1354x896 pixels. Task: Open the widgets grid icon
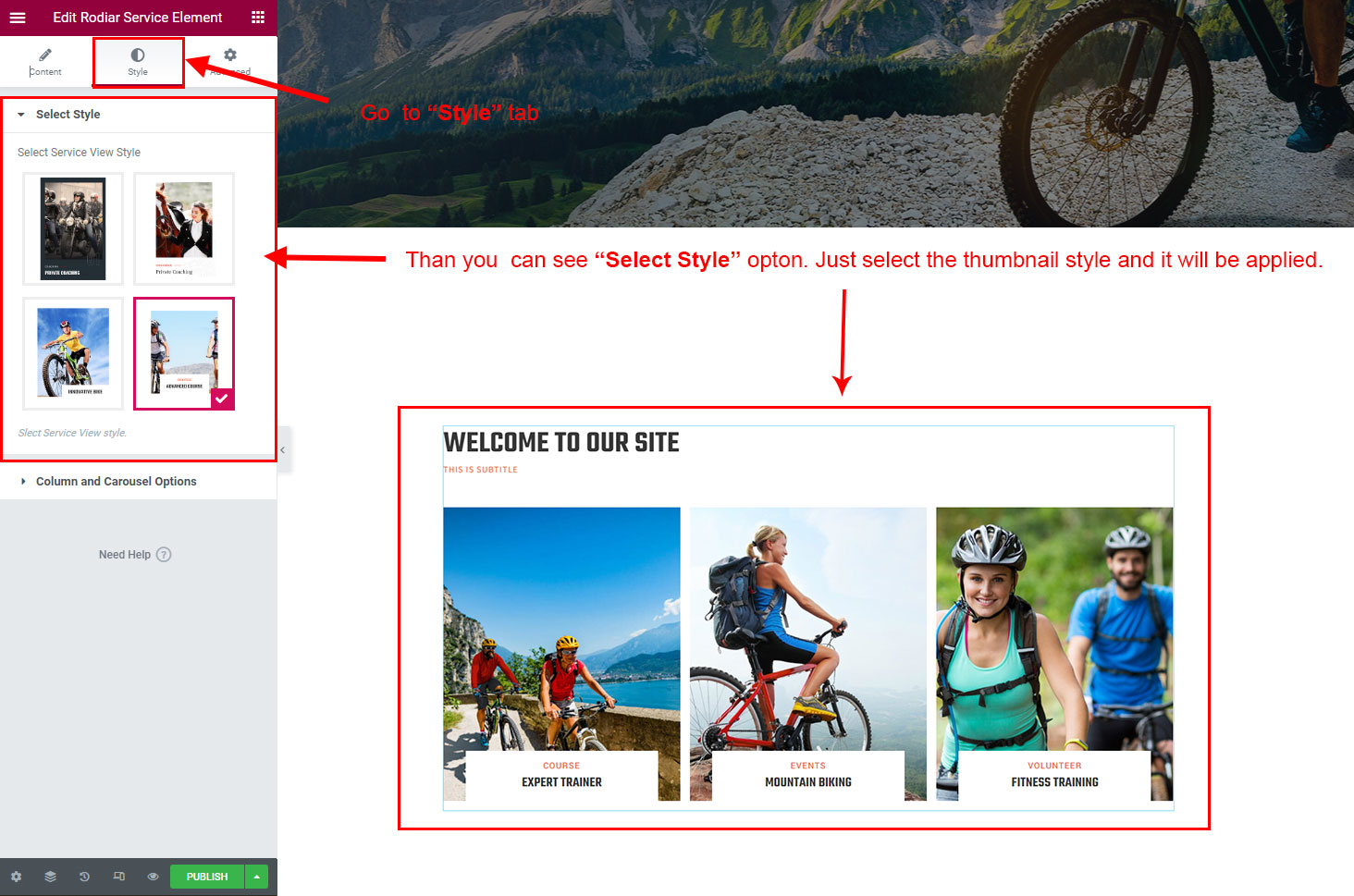[258, 18]
